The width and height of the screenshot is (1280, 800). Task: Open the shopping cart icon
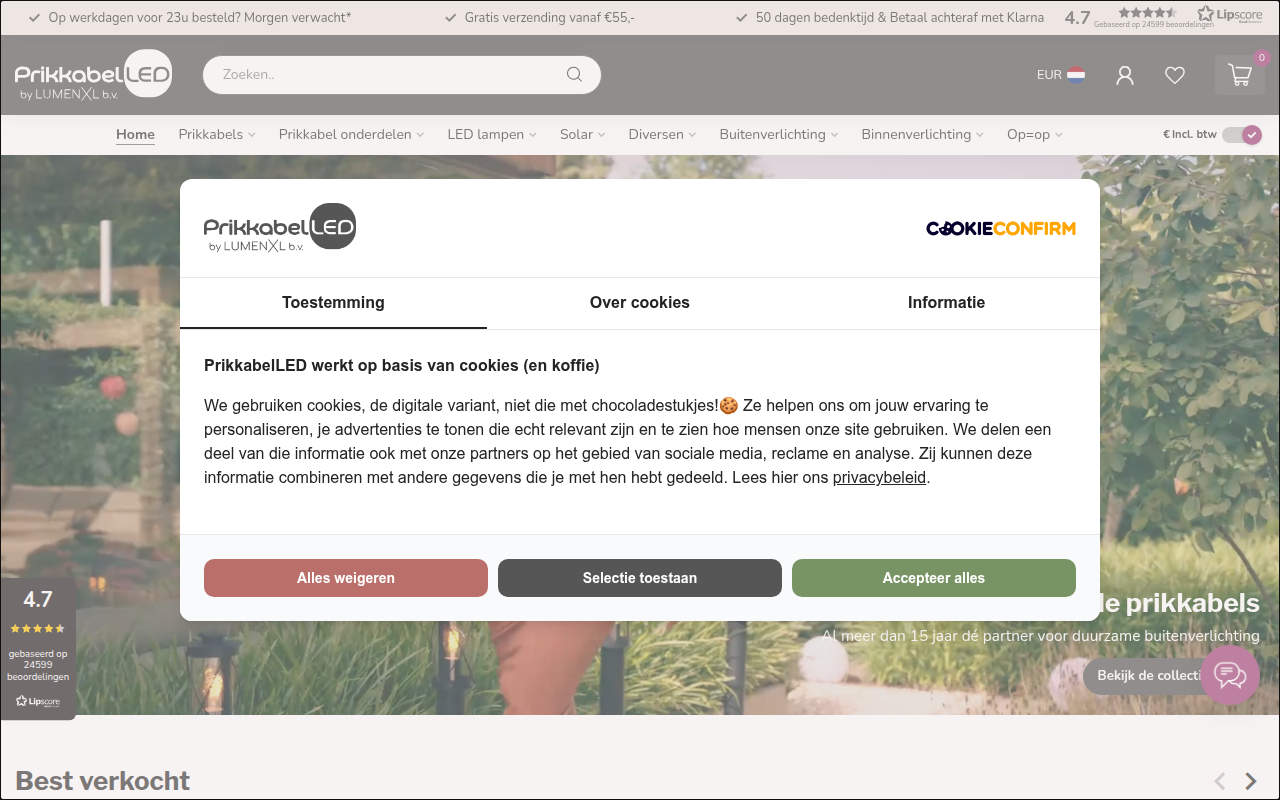[1240, 75]
